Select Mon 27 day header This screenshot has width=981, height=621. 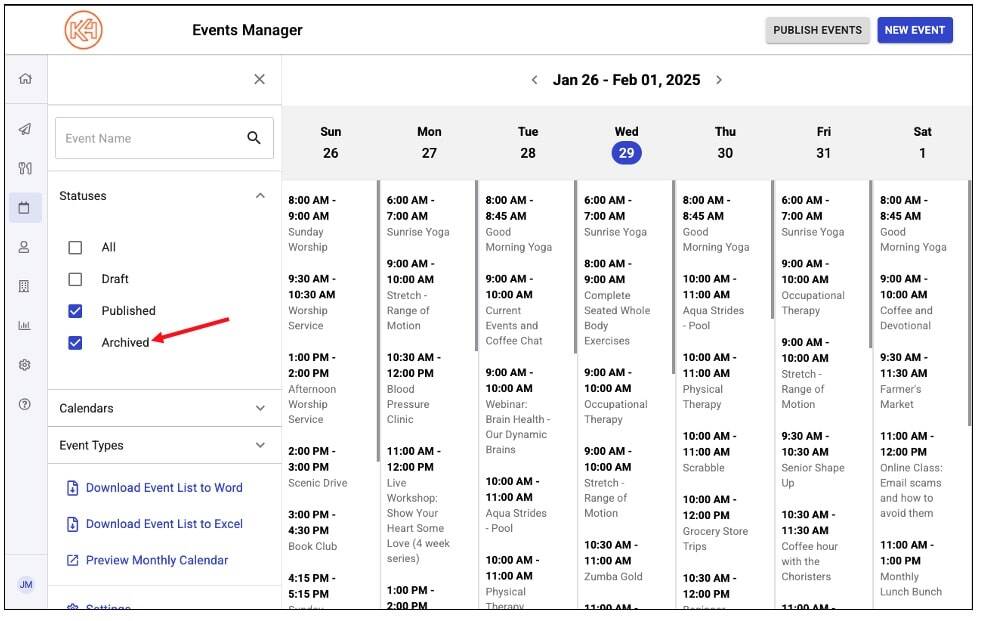[x=429, y=143]
